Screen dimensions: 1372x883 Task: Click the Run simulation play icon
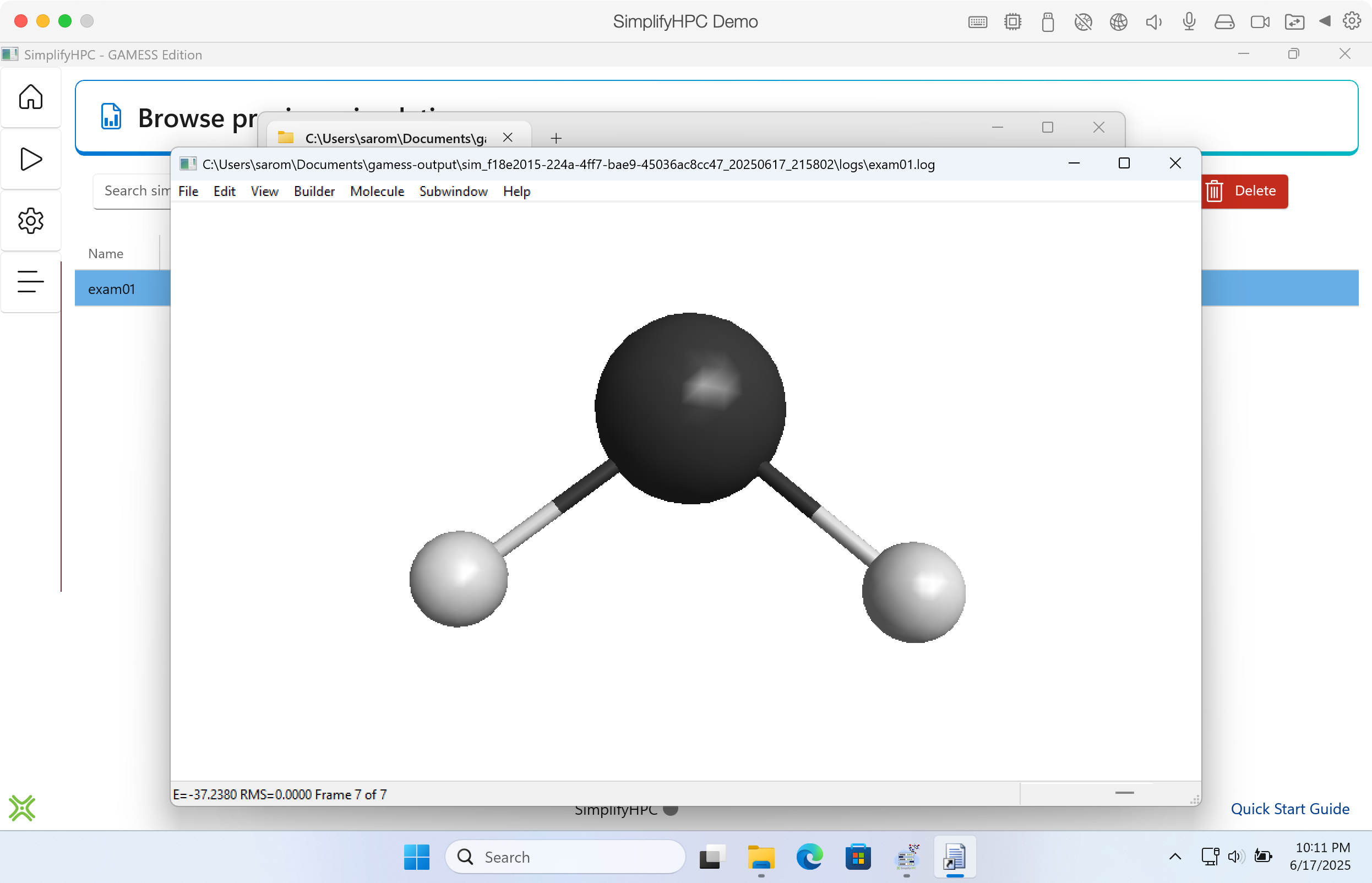(30, 159)
